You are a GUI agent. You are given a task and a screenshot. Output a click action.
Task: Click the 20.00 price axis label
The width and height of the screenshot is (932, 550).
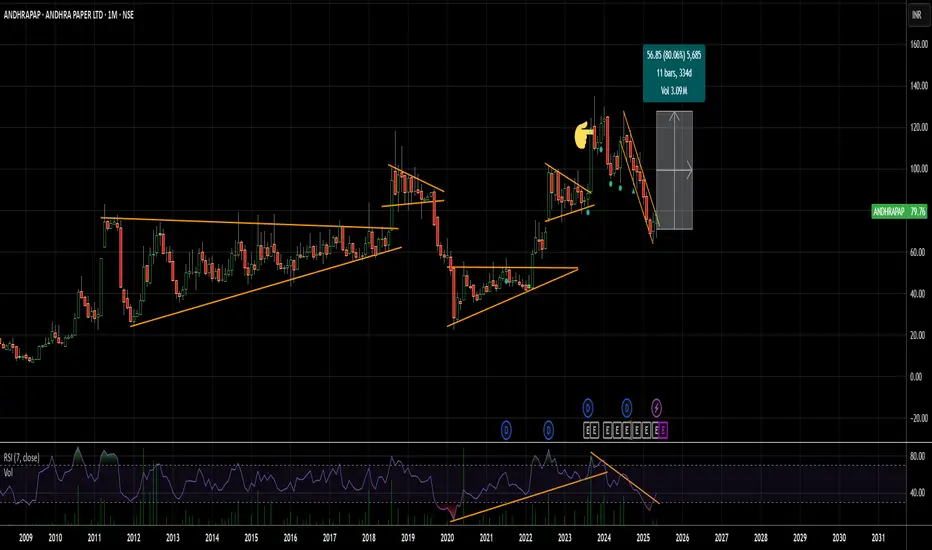[x=918, y=335]
